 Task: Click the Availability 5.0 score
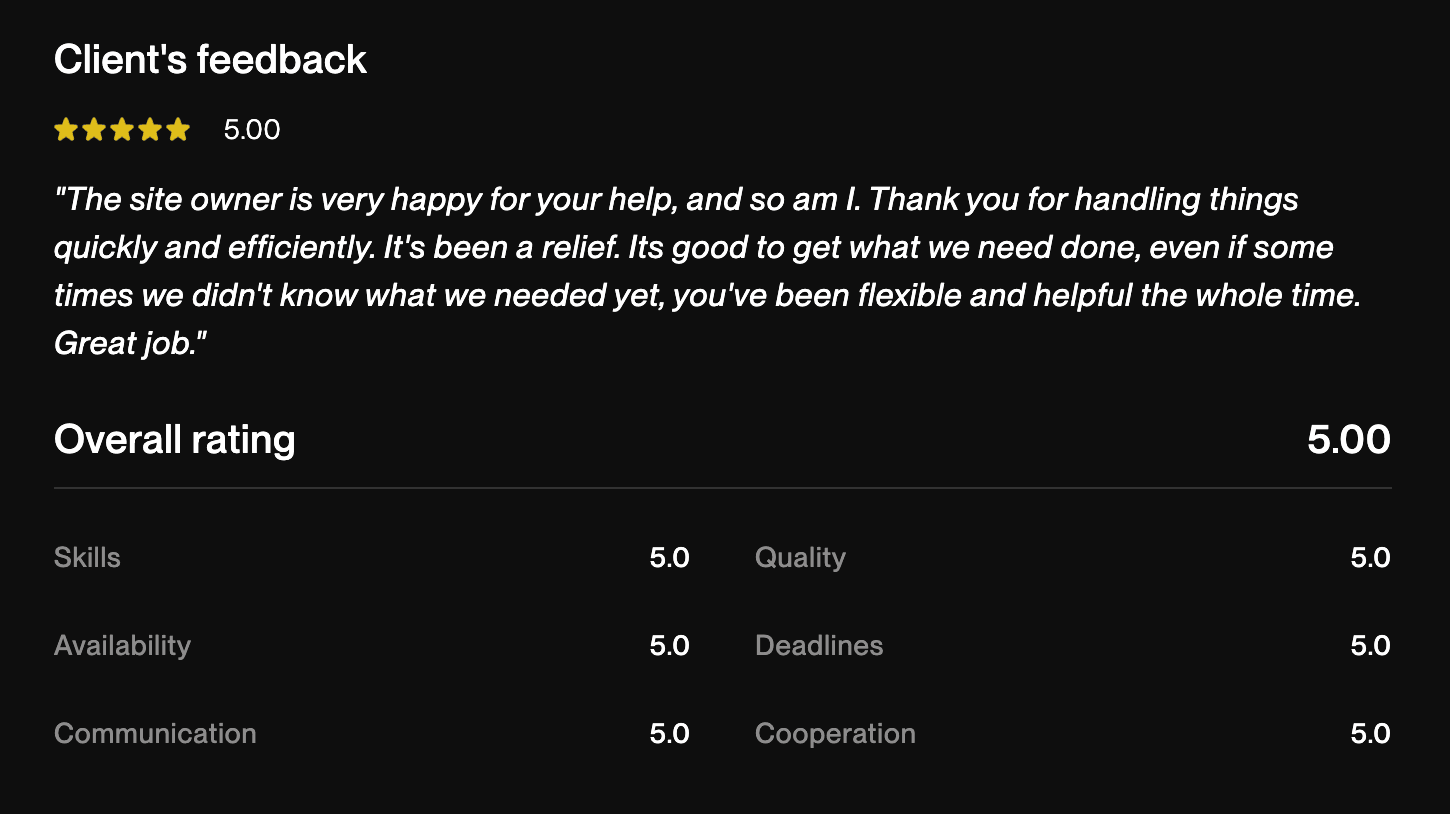669,645
